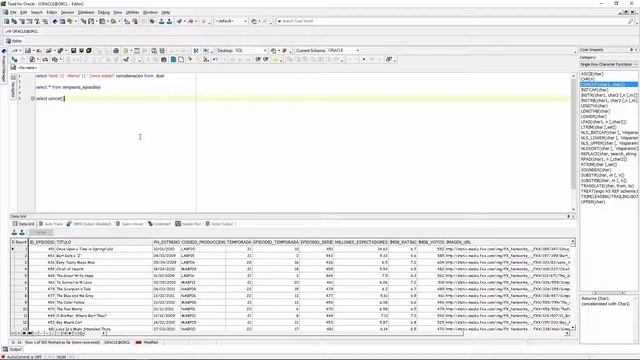Click the TITULO column header
Image resolution: width=640 pixels, height=360 pixels.
104,242
